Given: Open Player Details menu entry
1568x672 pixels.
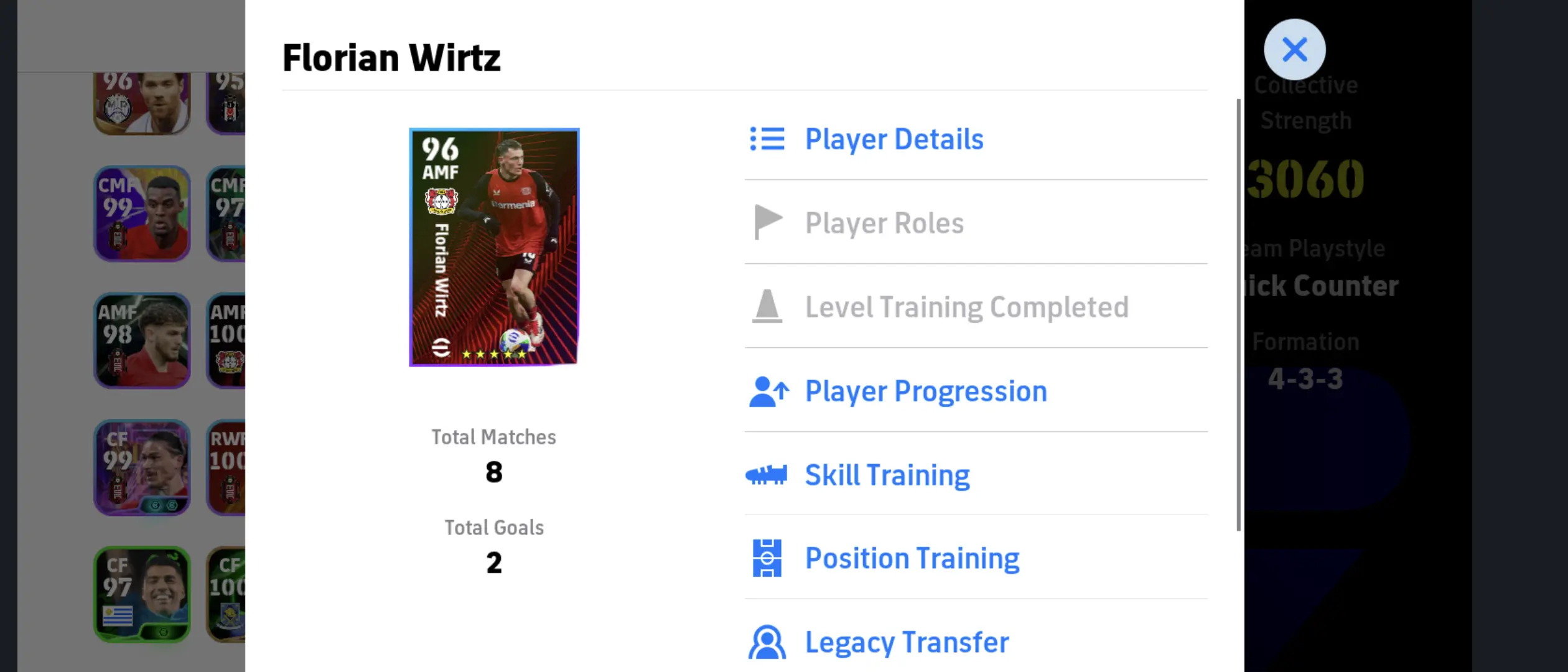Looking at the screenshot, I should pyautogui.click(x=976, y=139).
